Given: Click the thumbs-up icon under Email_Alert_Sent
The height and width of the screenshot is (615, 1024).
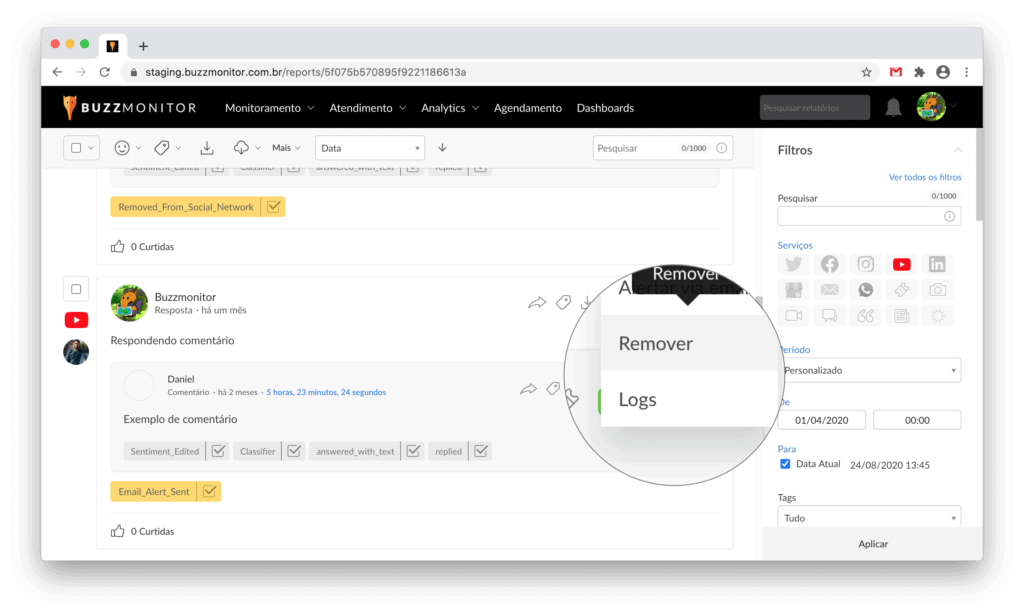Looking at the screenshot, I should click(118, 530).
